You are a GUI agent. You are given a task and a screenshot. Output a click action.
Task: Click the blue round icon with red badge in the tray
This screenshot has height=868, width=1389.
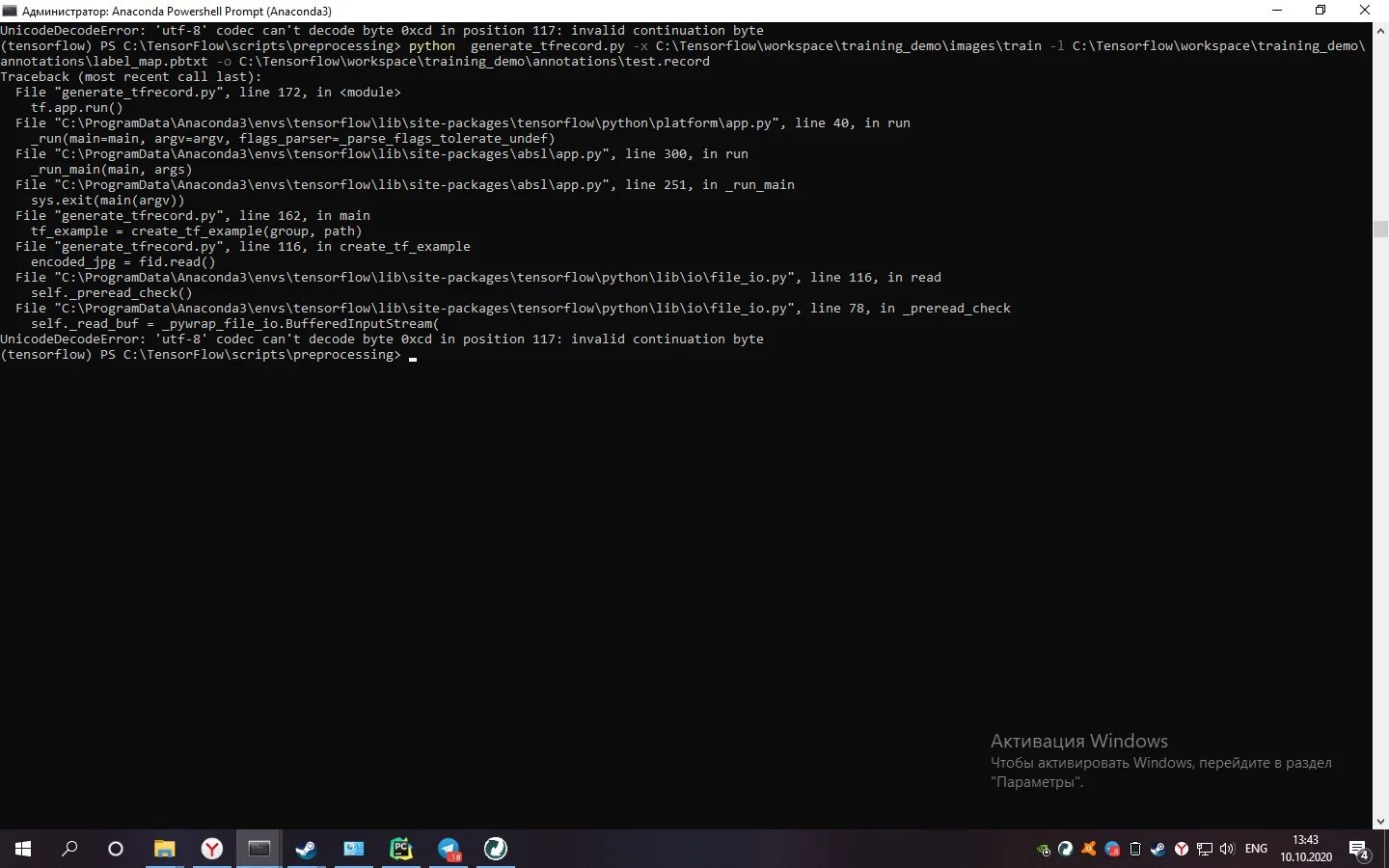tap(1112, 850)
